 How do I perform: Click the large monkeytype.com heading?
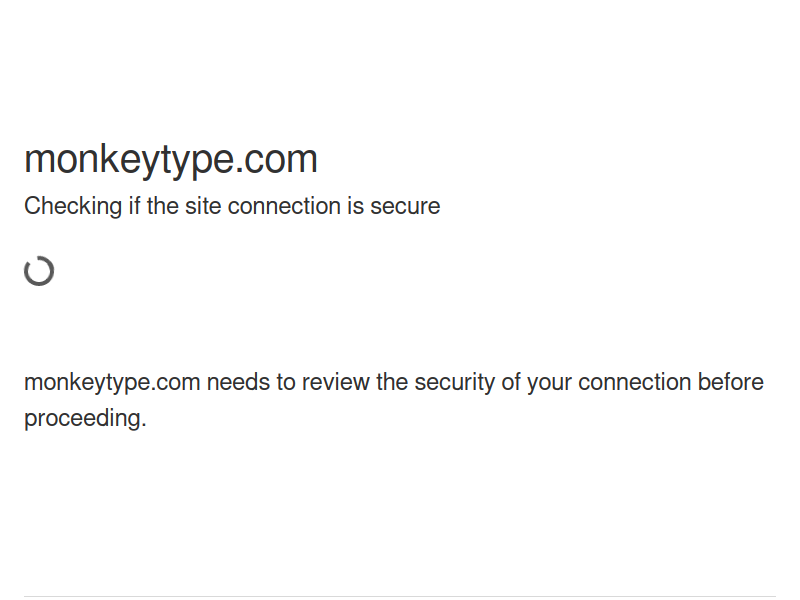(171, 159)
